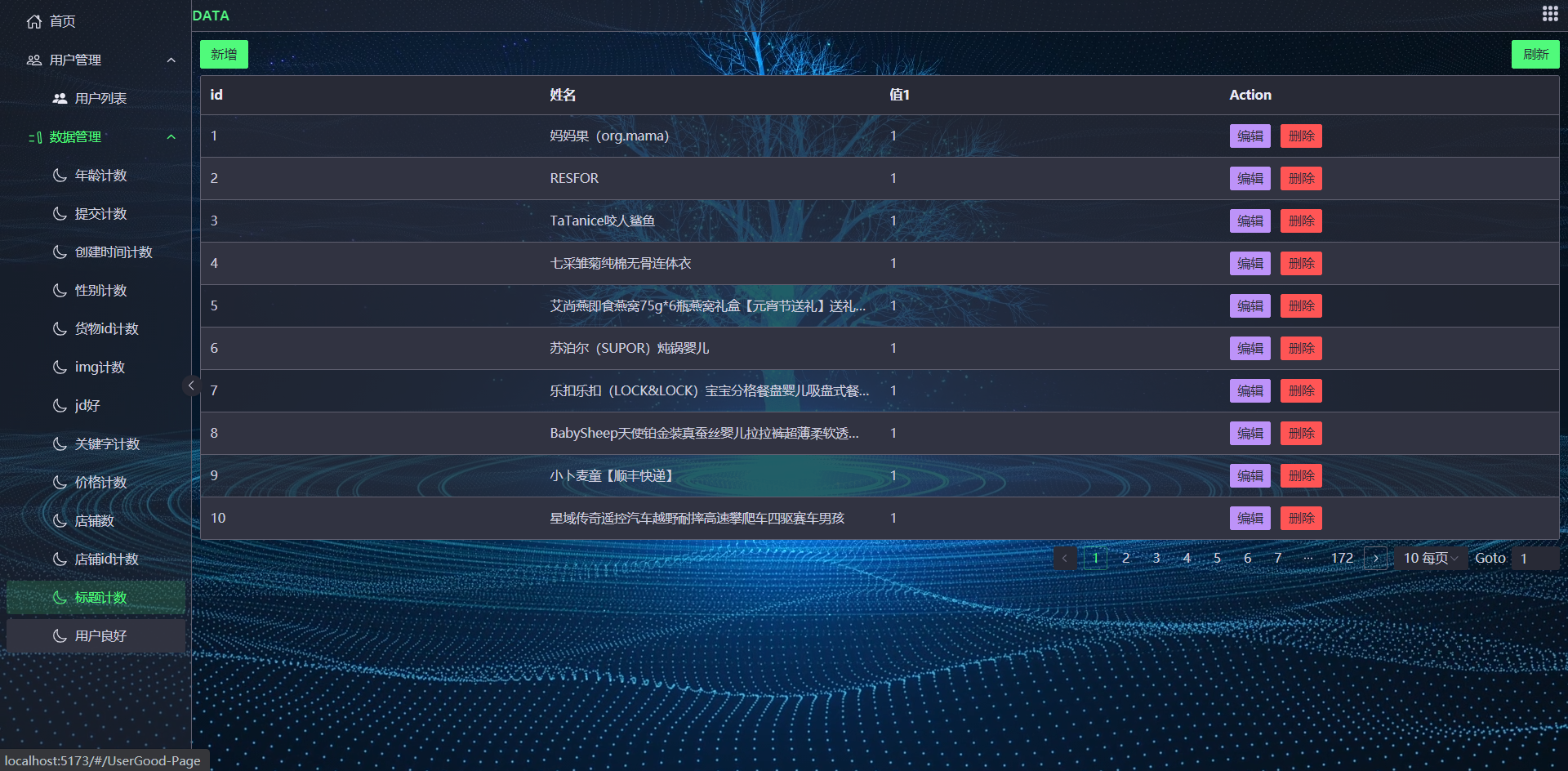
Task: Click the moon icon beside 年龄计数
Action: click(60, 175)
